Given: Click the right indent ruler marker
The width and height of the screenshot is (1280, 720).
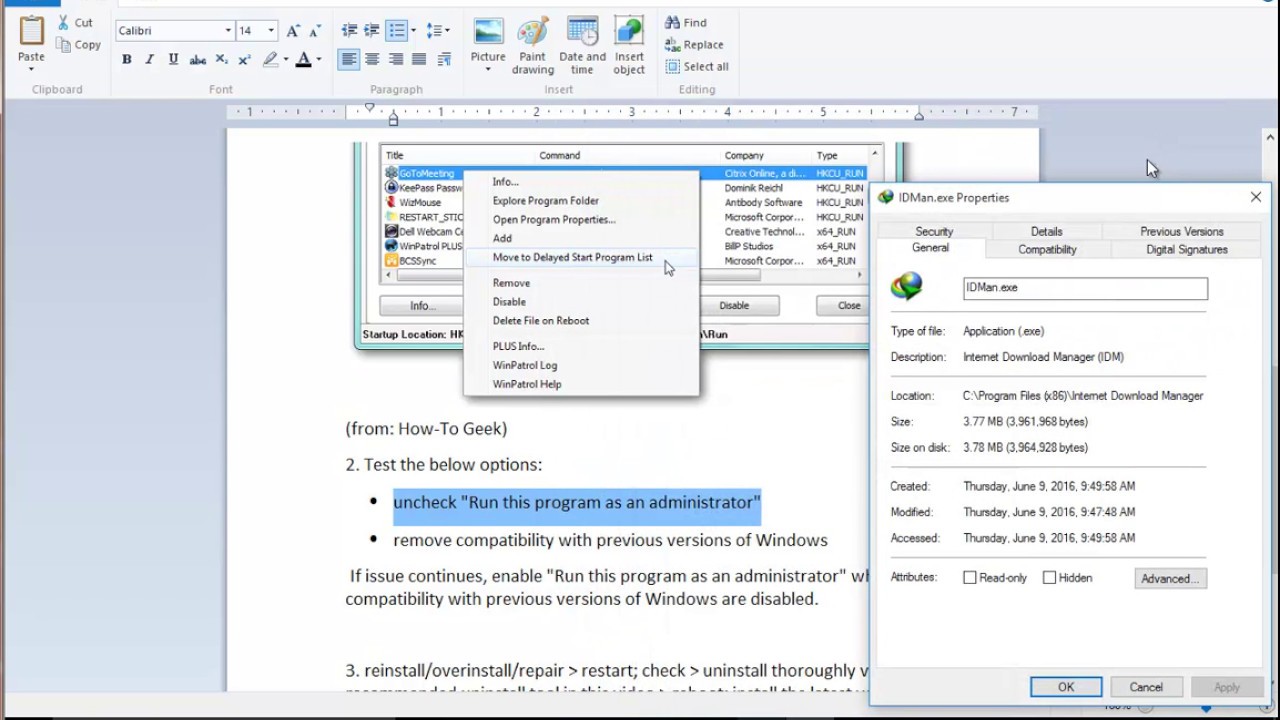Looking at the screenshot, I should pos(919,118).
